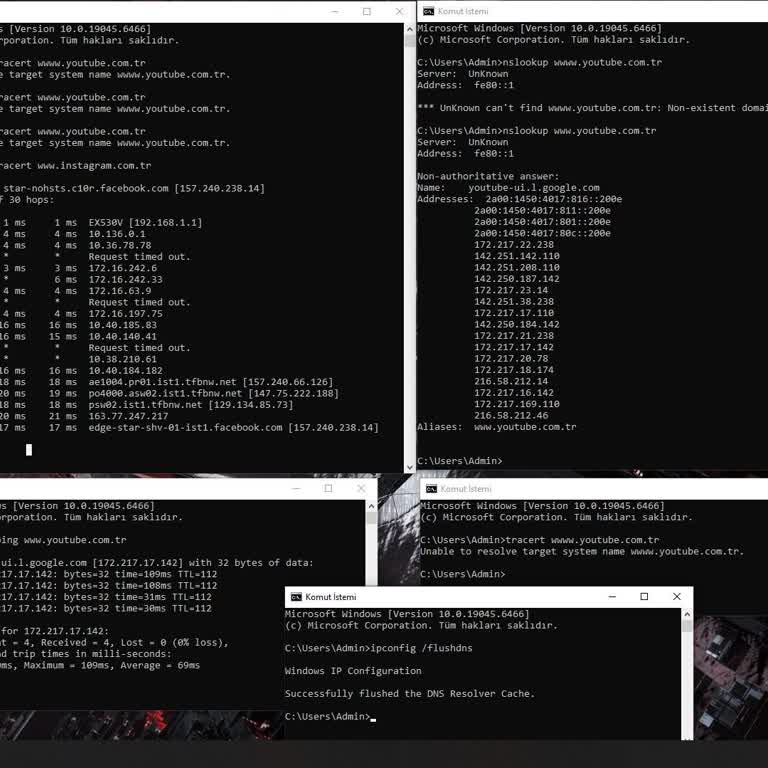This screenshot has height=768, width=768.
Task: Click 'edge-star-shv-01-ist1.facebook.com' final hop
Action: [185, 428]
